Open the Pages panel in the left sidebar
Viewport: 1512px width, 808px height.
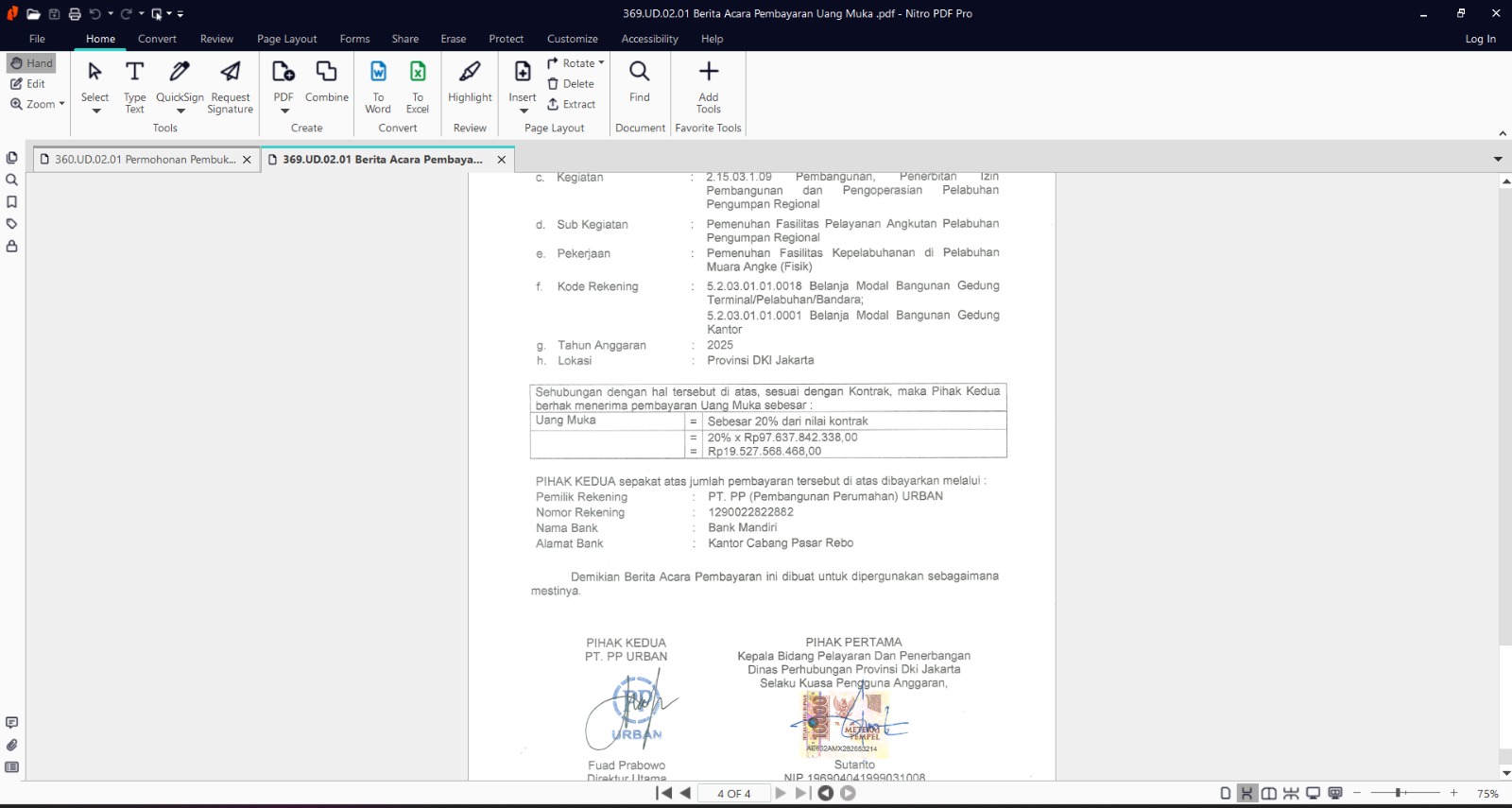pos(12,158)
